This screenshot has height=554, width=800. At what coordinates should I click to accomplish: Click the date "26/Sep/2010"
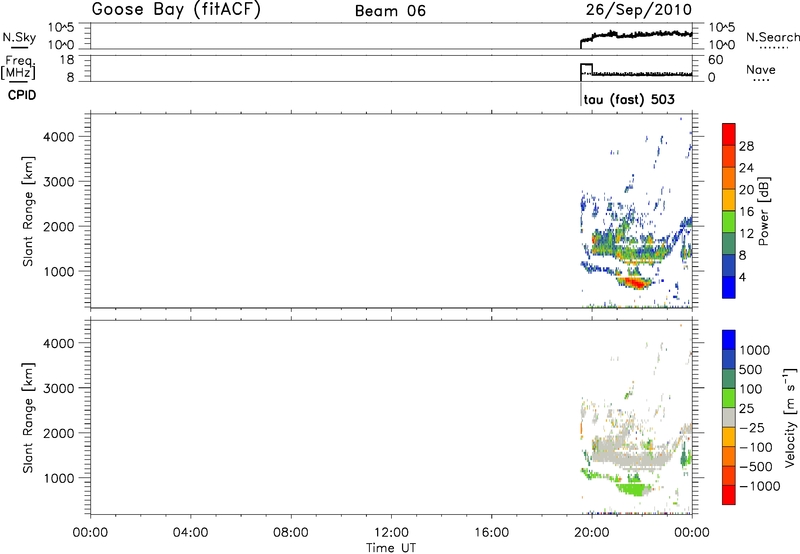tap(639, 9)
